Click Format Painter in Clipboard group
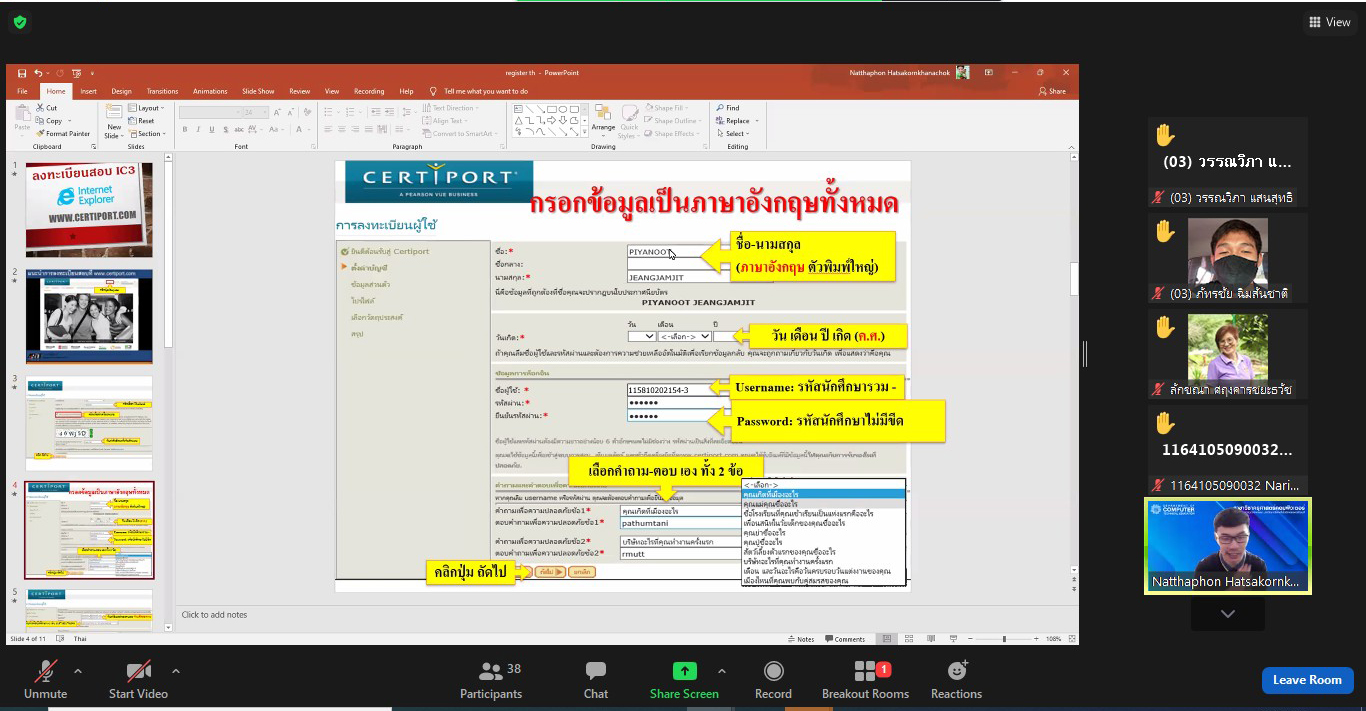 pyautogui.click(x=66, y=133)
